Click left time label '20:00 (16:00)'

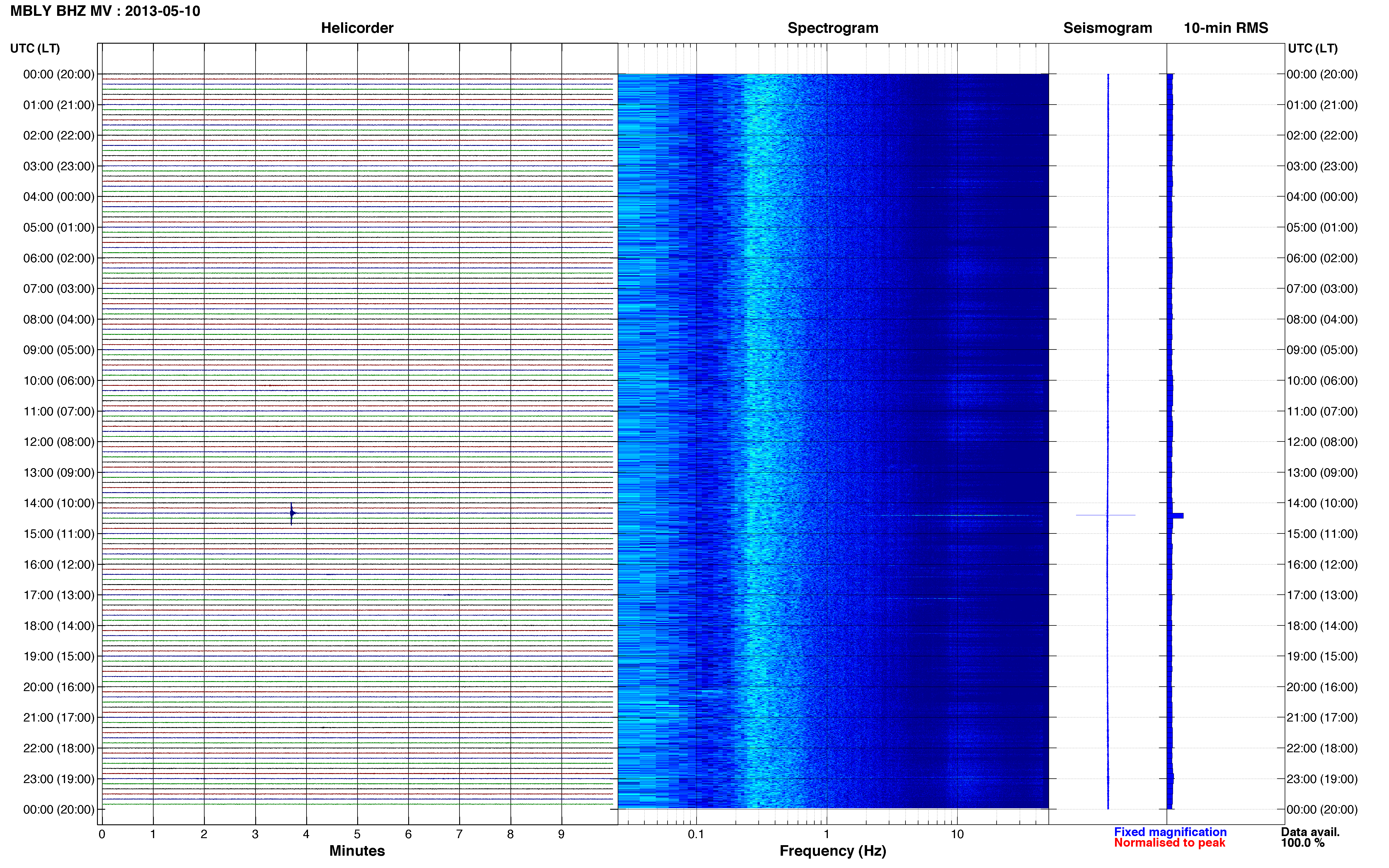pyautogui.click(x=59, y=687)
